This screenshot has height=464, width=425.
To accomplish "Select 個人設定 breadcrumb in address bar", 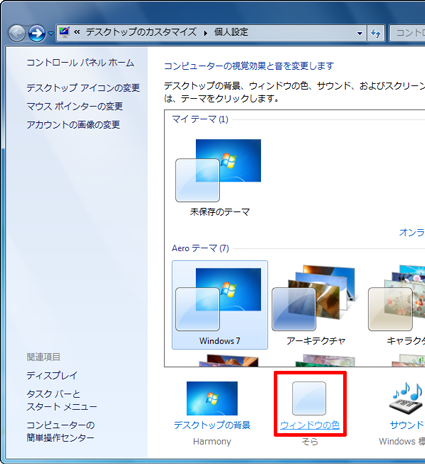I will [231, 32].
